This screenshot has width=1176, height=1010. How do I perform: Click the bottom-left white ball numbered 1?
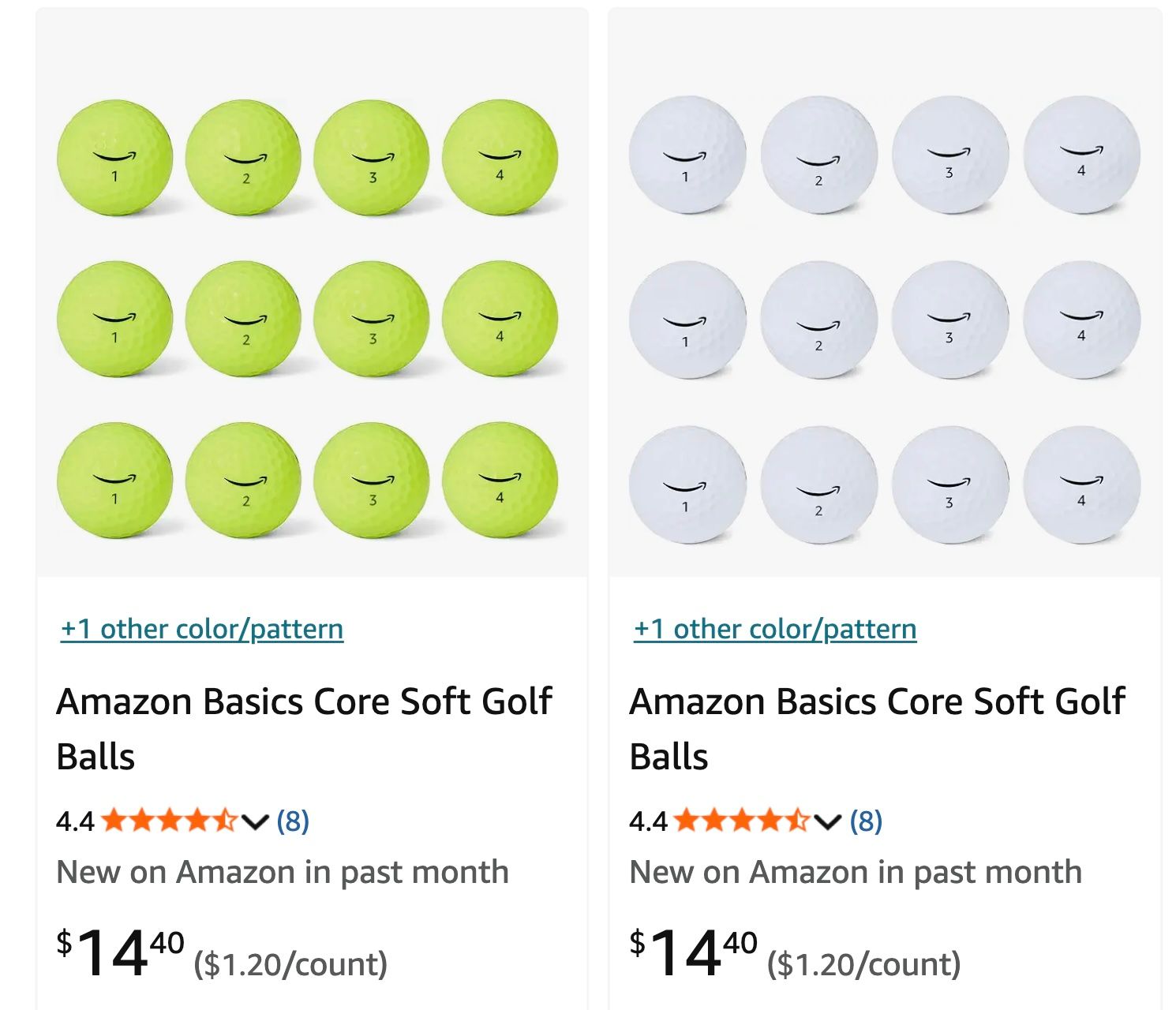point(687,484)
